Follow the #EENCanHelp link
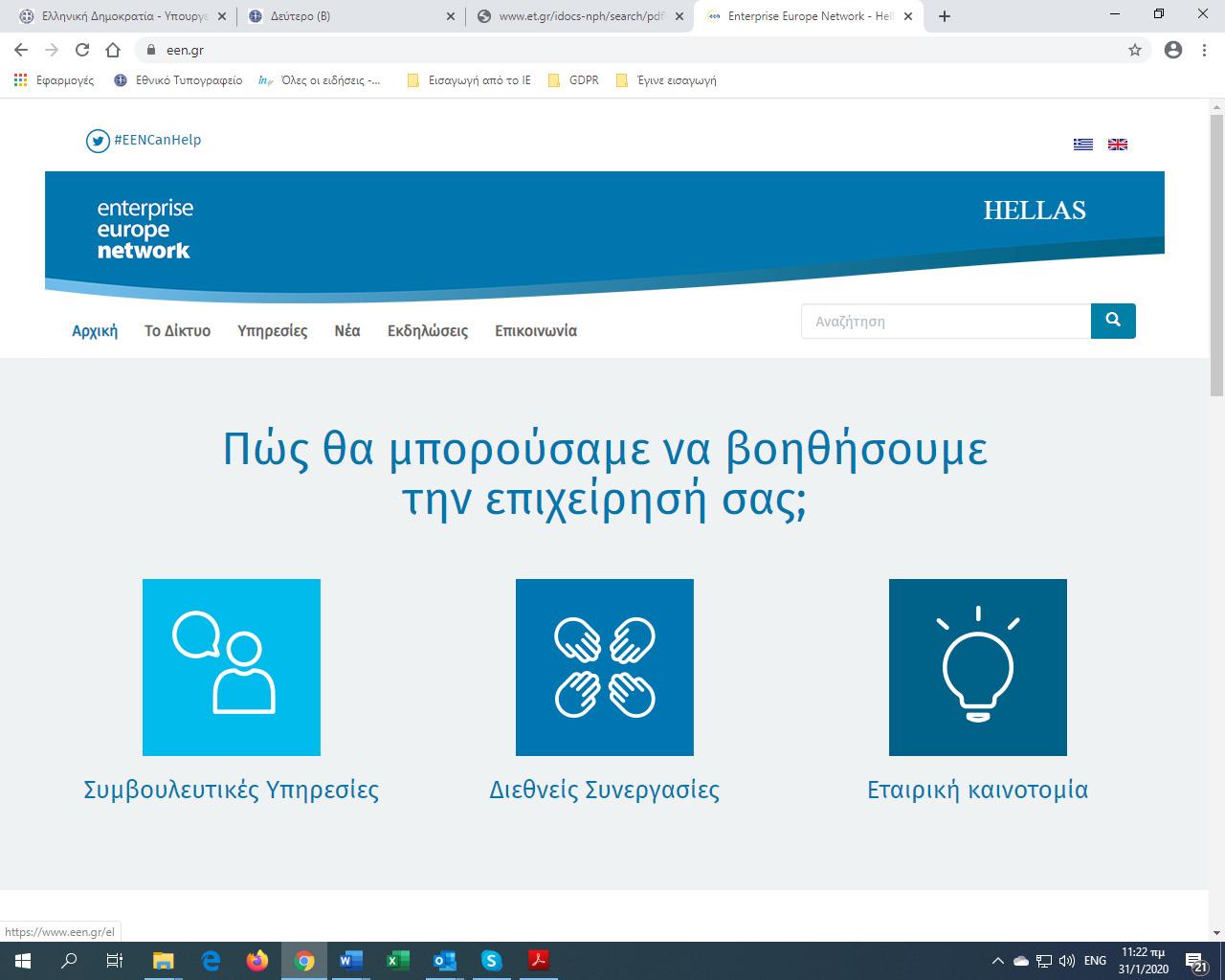This screenshot has height=980, width=1225. pos(157,140)
